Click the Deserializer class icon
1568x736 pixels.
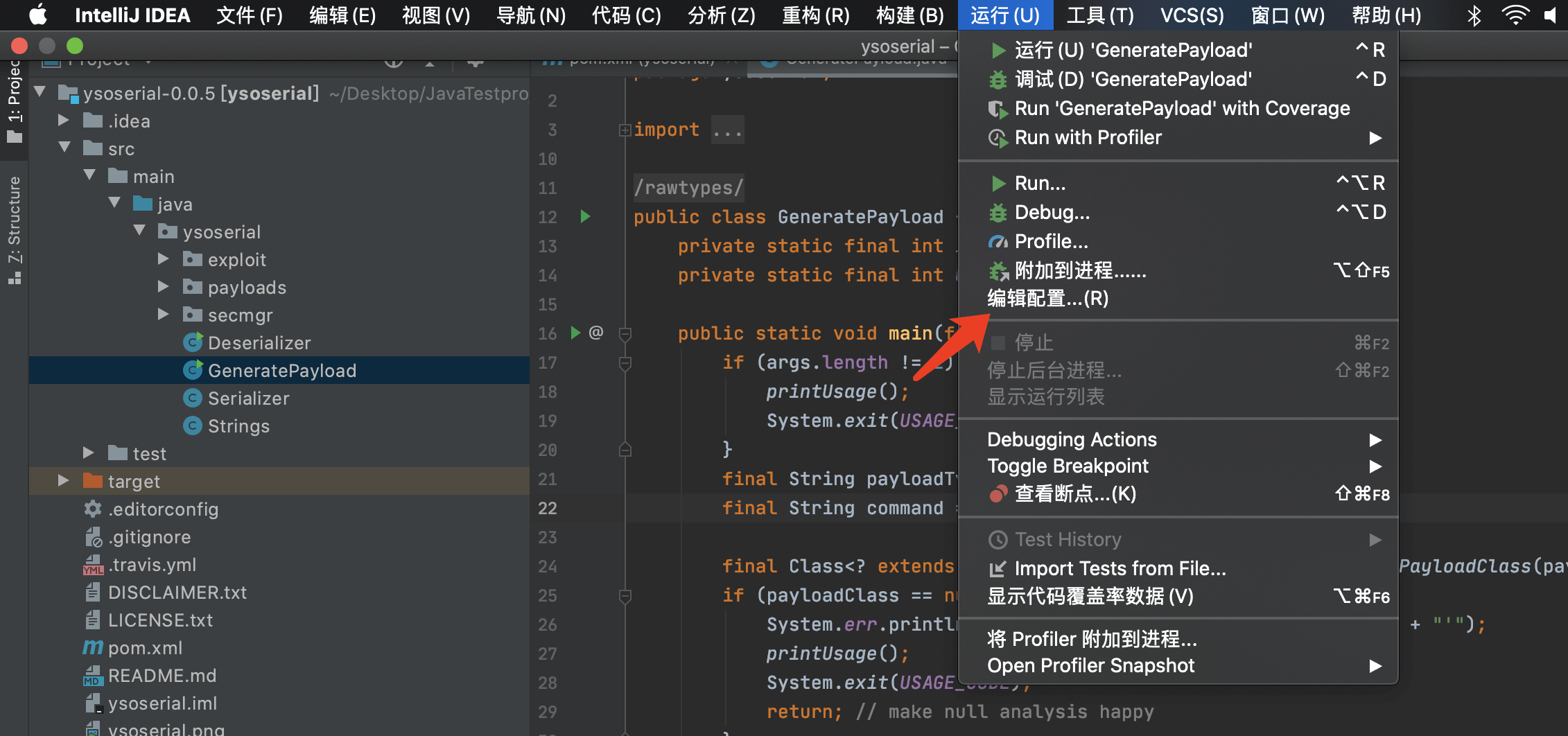pos(193,342)
